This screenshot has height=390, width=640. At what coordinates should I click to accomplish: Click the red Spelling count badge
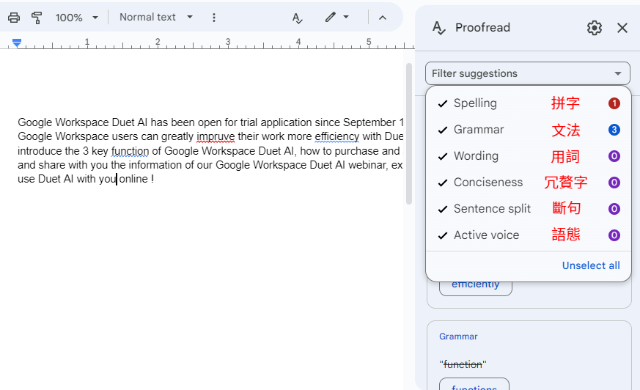pyautogui.click(x=614, y=103)
